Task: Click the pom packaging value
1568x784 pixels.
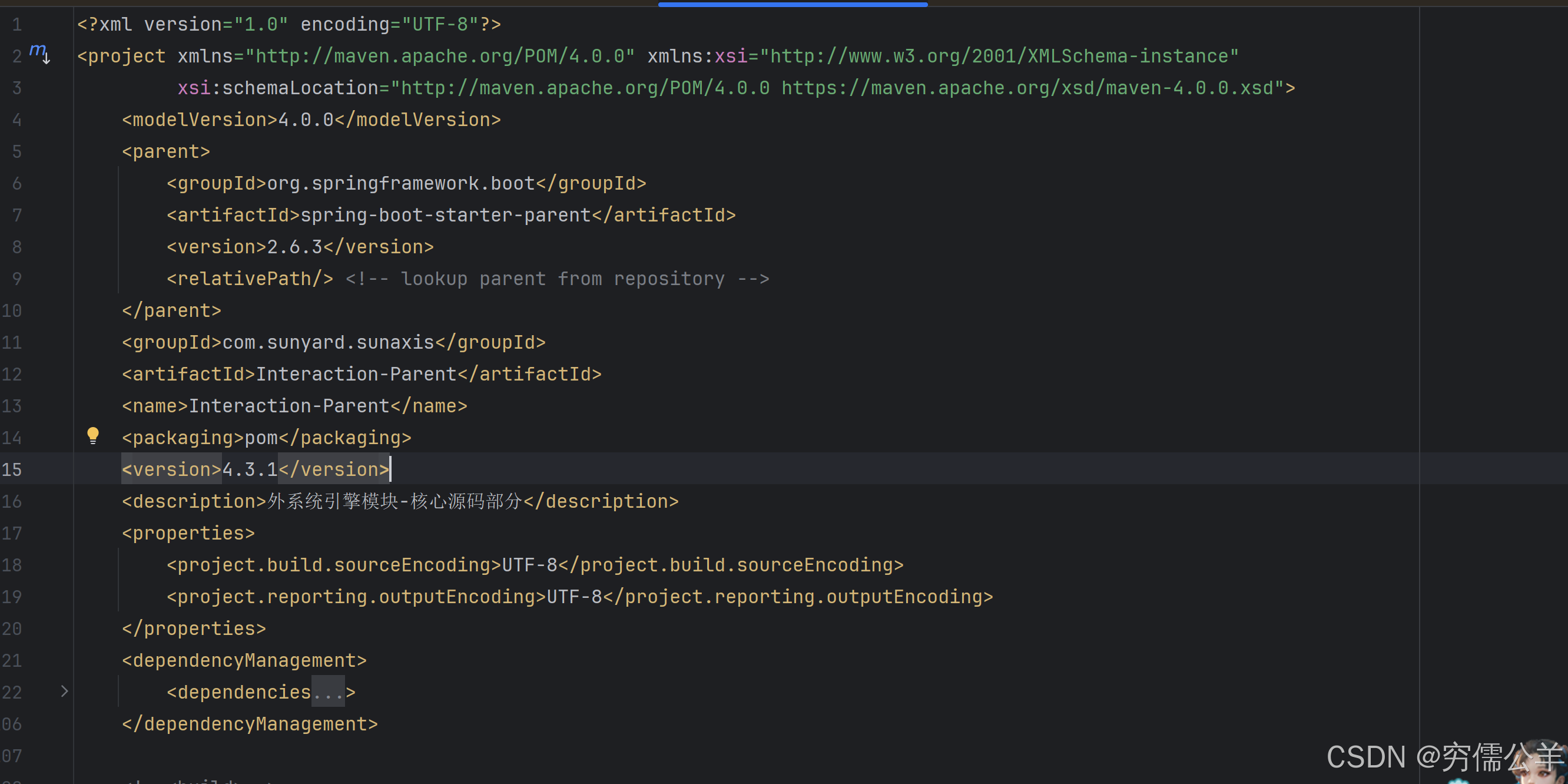Action: pyautogui.click(x=261, y=438)
